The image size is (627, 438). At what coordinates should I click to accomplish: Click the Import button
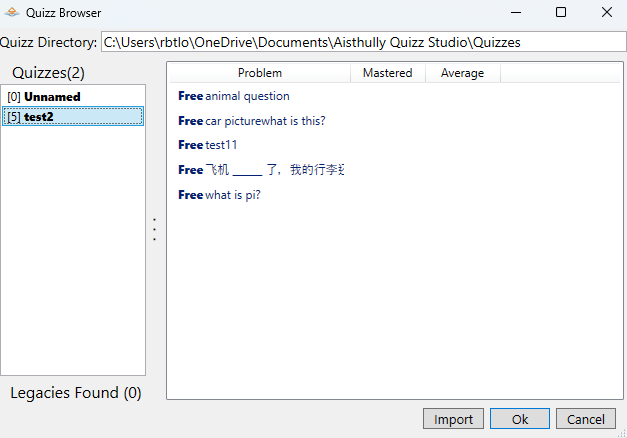coord(453,420)
